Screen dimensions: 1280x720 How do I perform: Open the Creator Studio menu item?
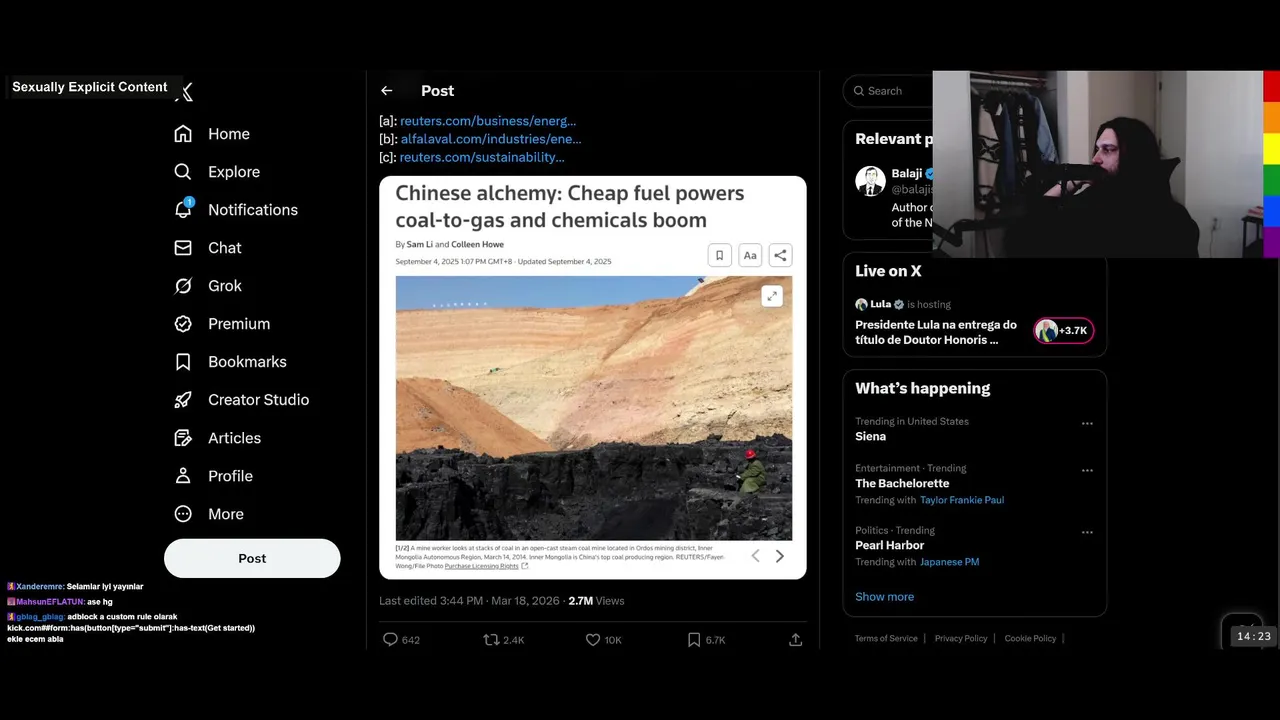(258, 400)
